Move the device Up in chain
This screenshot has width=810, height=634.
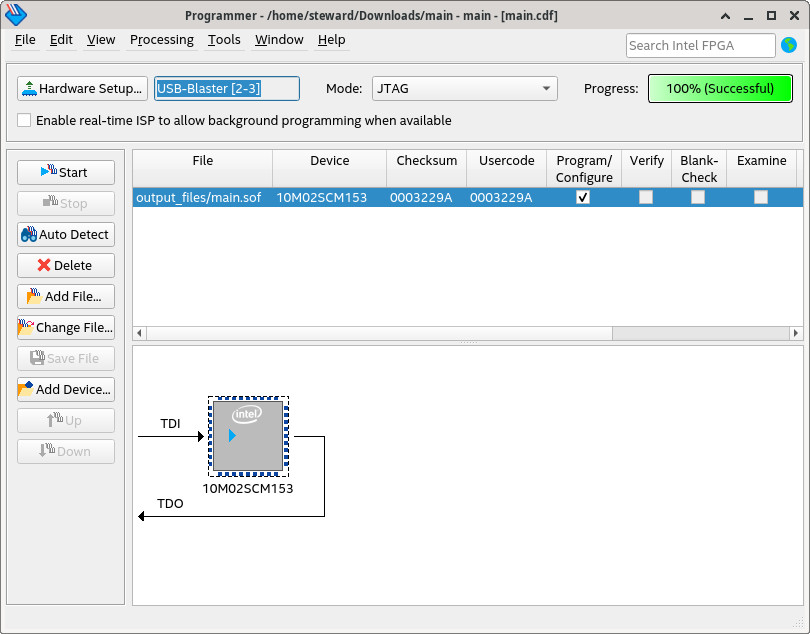(x=66, y=420)
